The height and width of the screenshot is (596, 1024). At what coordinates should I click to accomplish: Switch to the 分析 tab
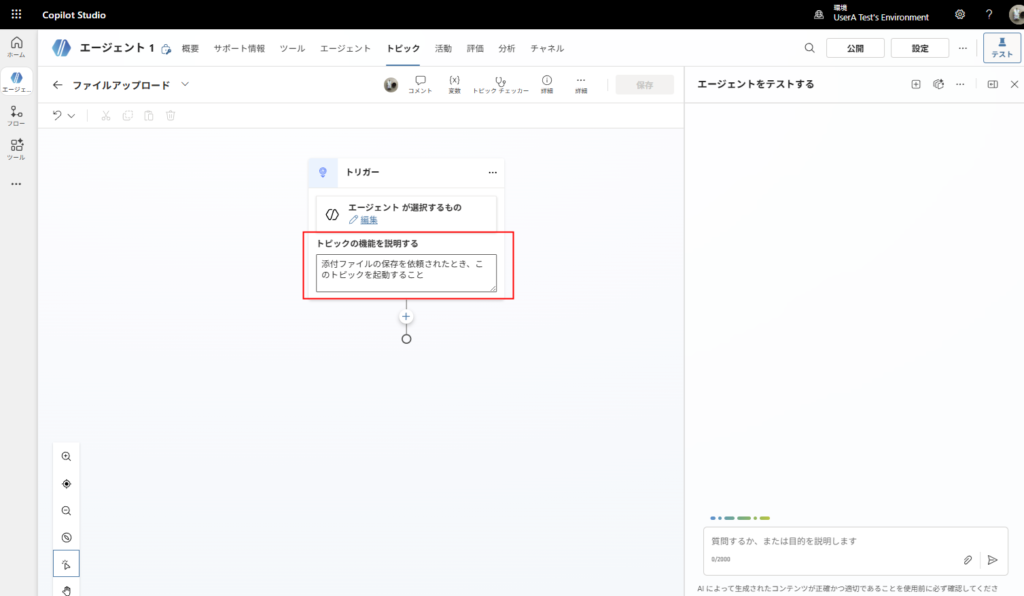tap(509, 47)
